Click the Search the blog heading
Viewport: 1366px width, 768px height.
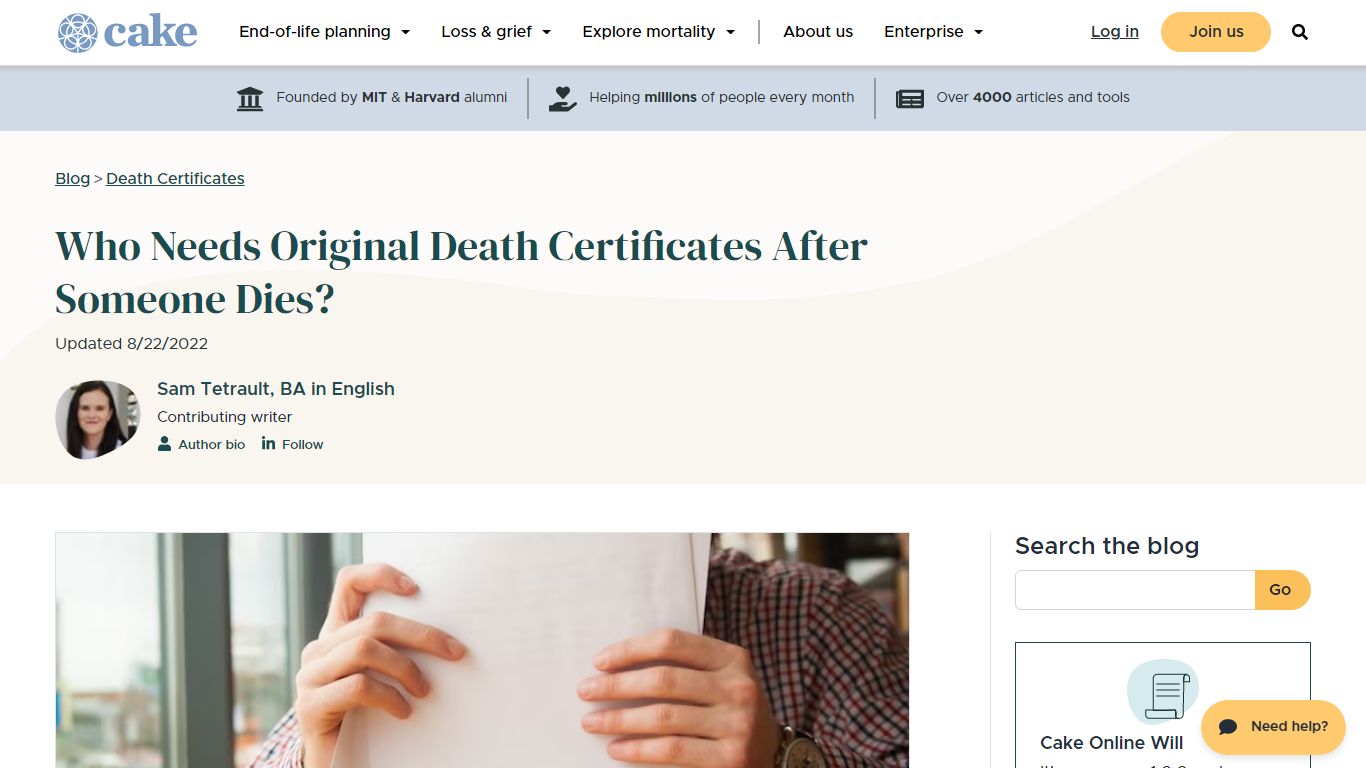pos(1107,546)
